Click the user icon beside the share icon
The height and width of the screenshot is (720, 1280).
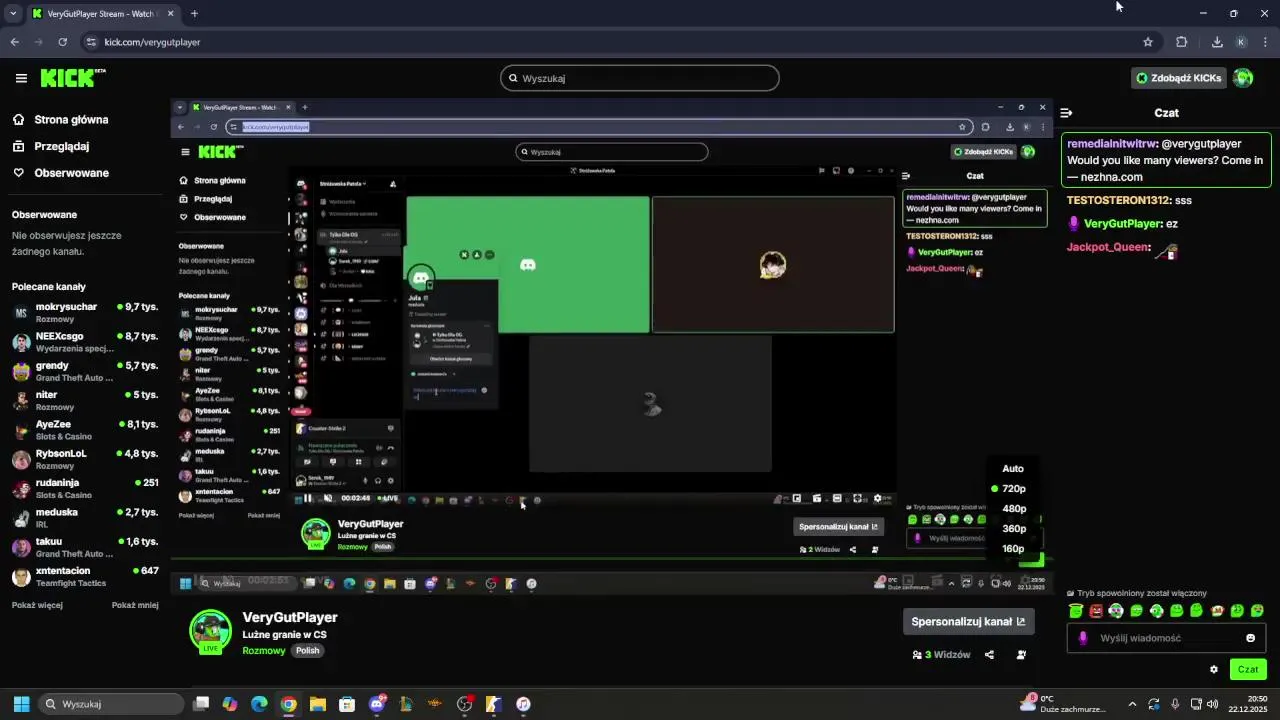tap(1021, 655)
